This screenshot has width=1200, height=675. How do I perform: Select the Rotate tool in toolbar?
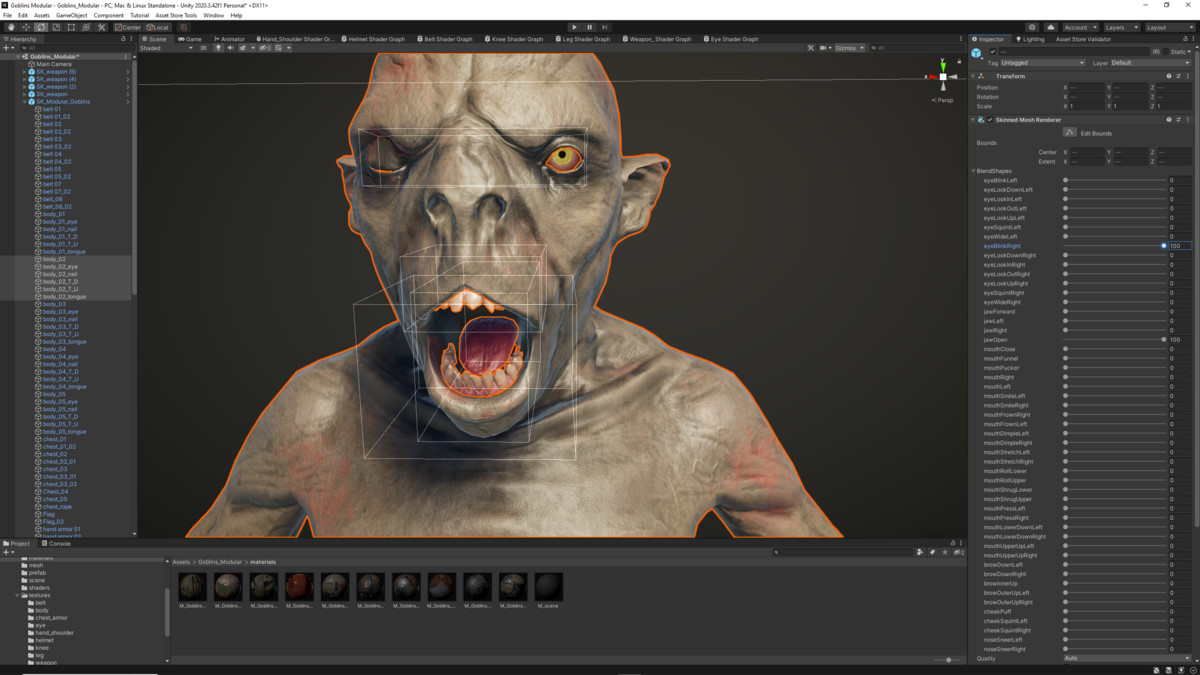pyautogui.click(x=41, y=27)
